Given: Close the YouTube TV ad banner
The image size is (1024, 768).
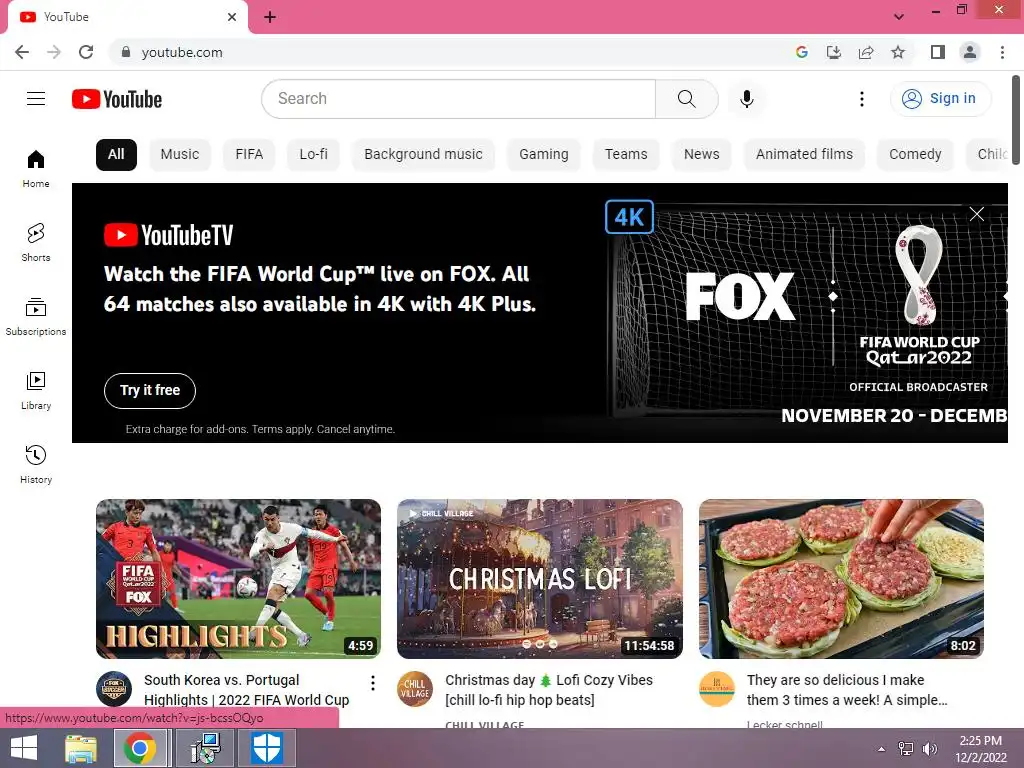Looking at the screenshot, I should point(976,214).
